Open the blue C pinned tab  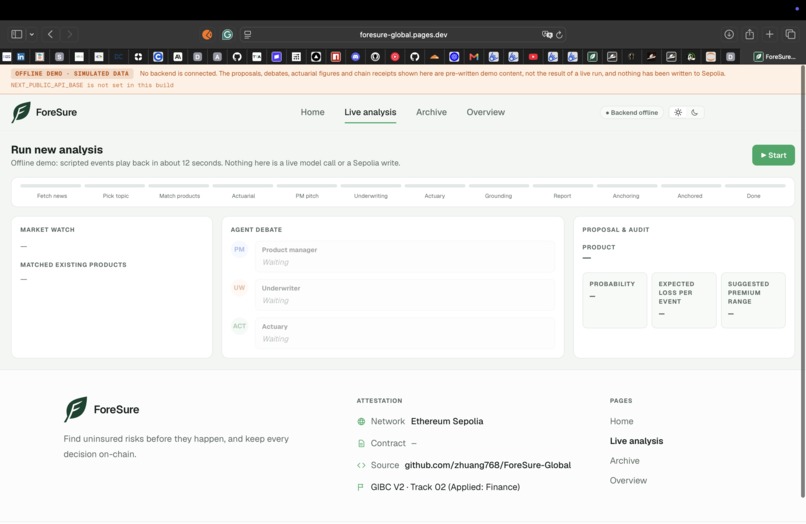pyautogui.click(x=158, y=57)
